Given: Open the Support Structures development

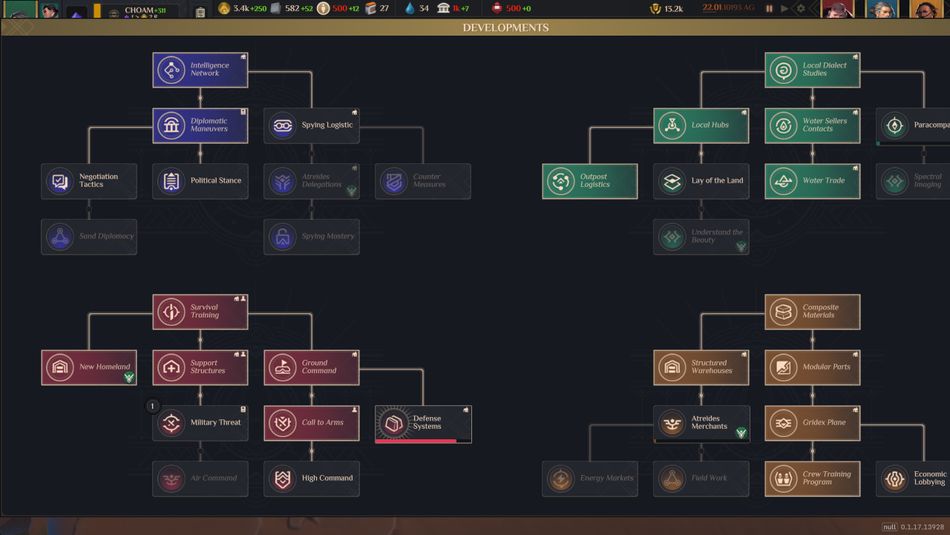Looking at the screenshot, I should pyautogui.click(x=200, y=367).
